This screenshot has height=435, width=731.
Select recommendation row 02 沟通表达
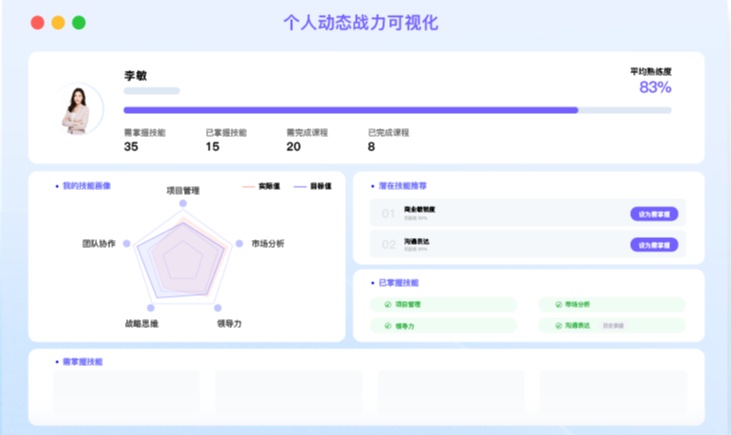tap(528, 244)
